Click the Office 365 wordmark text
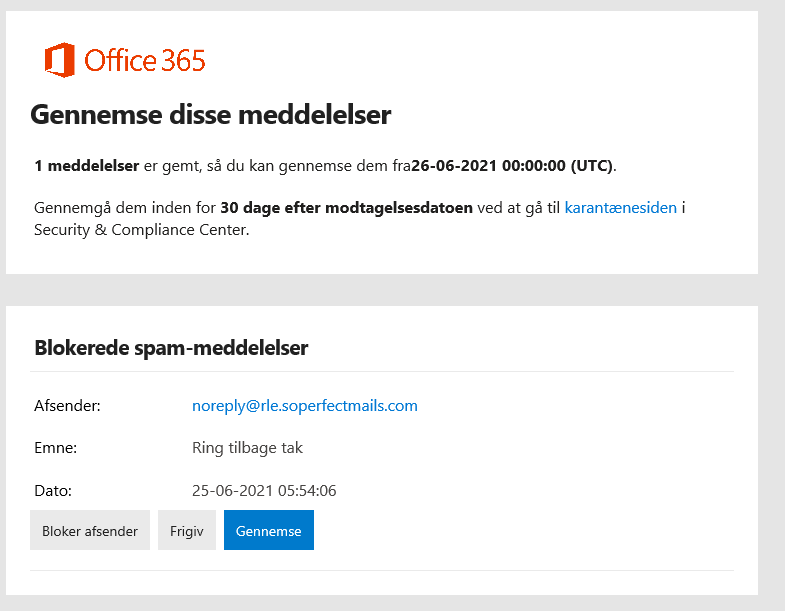The height and width of the screenshot is (611, 785). point(145,61)
